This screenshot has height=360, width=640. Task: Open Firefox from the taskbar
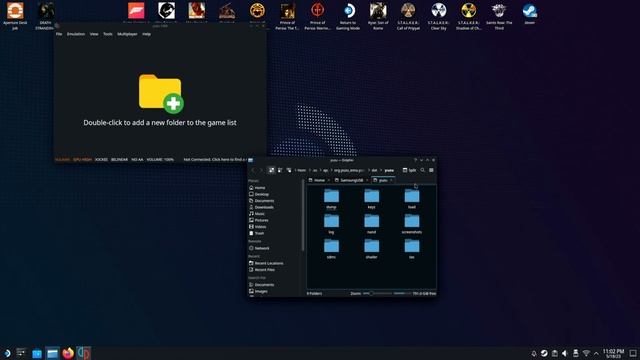(68, 353)
